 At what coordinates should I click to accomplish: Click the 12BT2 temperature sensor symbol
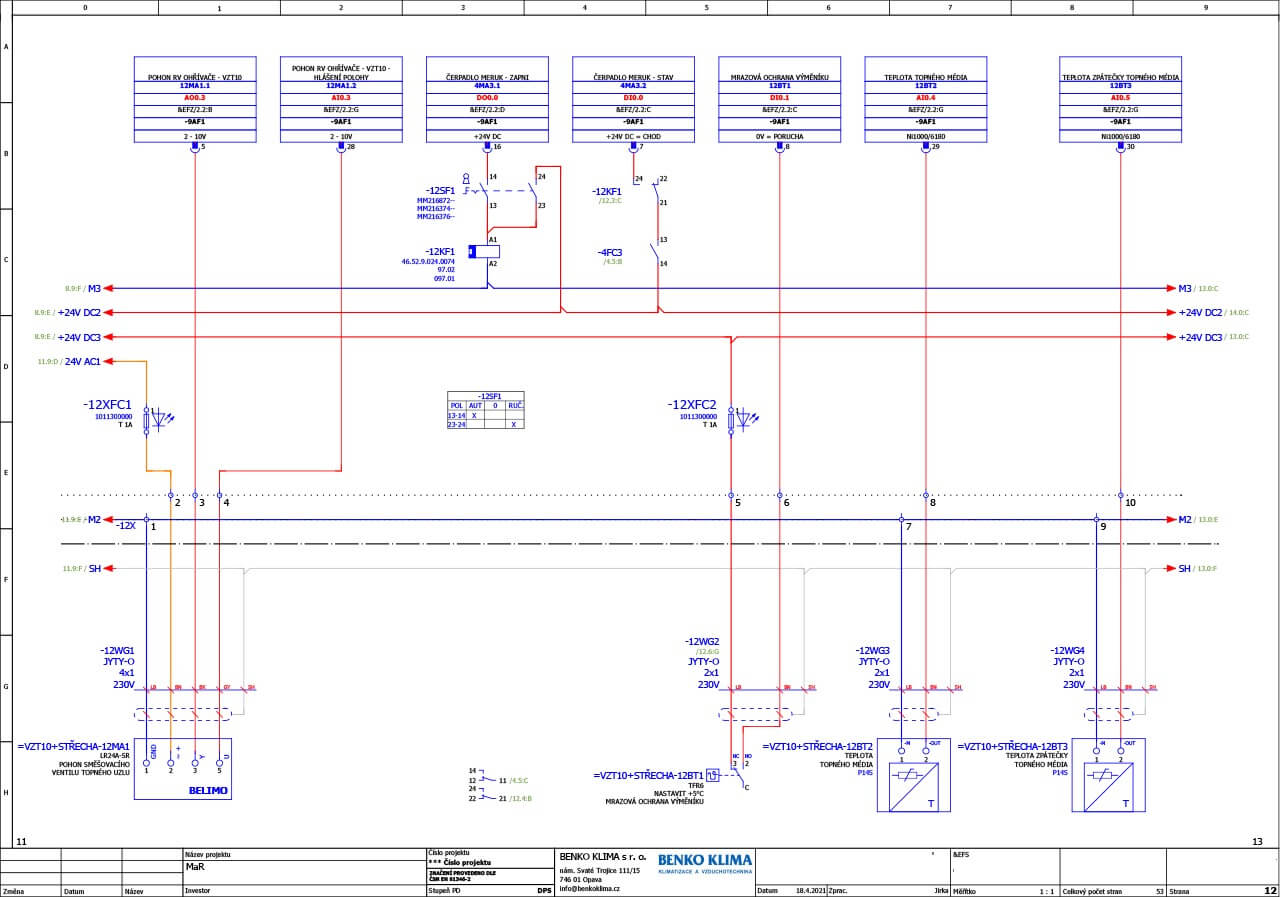tap(911, 776)
